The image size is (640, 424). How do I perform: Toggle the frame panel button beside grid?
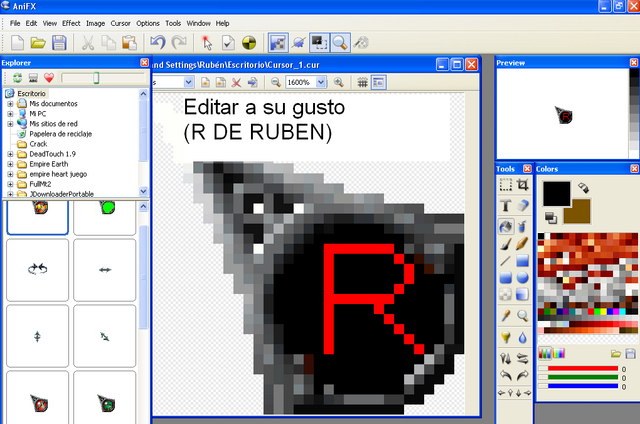(379, 82)
